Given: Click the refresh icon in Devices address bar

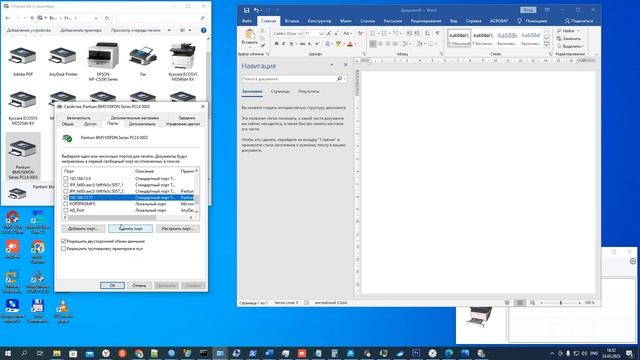Looking at the screenshot, I should [x=107, y=18].
